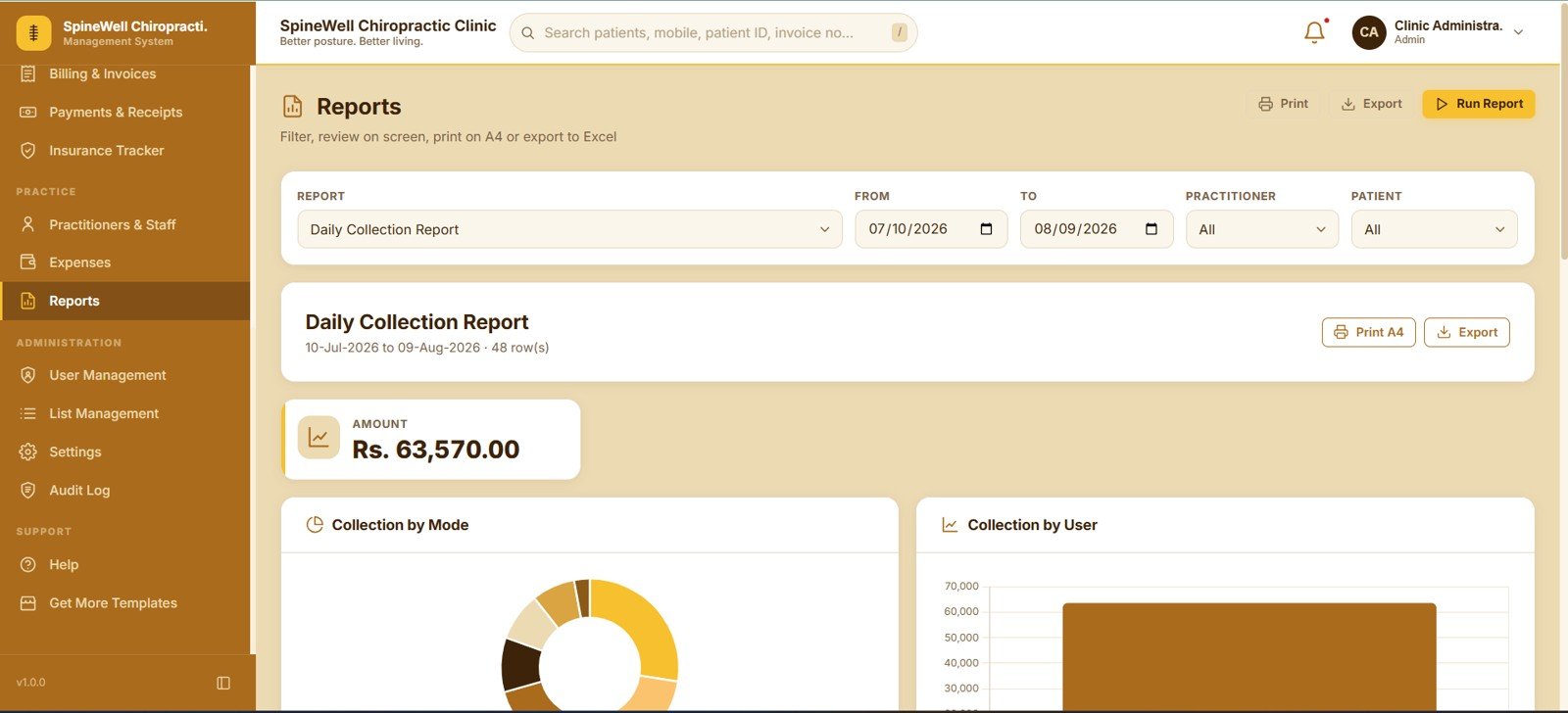Open the Help link in sidebar
This screenshot has height=713, width=1568.
[125, 564]
